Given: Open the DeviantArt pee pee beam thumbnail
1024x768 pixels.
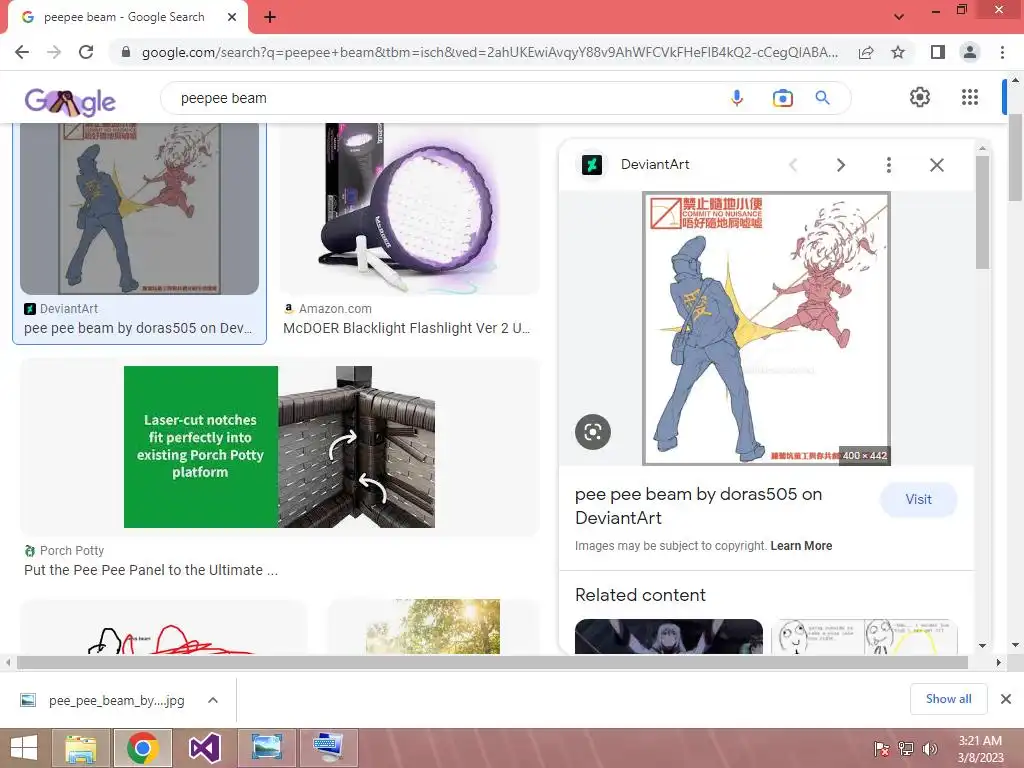Looking at the screenshot, I should tap(140, 208).
